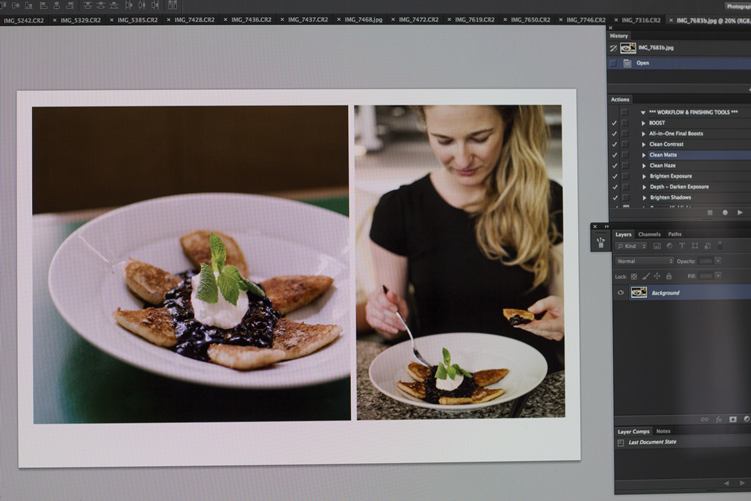The width and height of the screenshot is (751, 501).
Task: Hide the Background layer with eye icon
Action: tap(621, 293)
